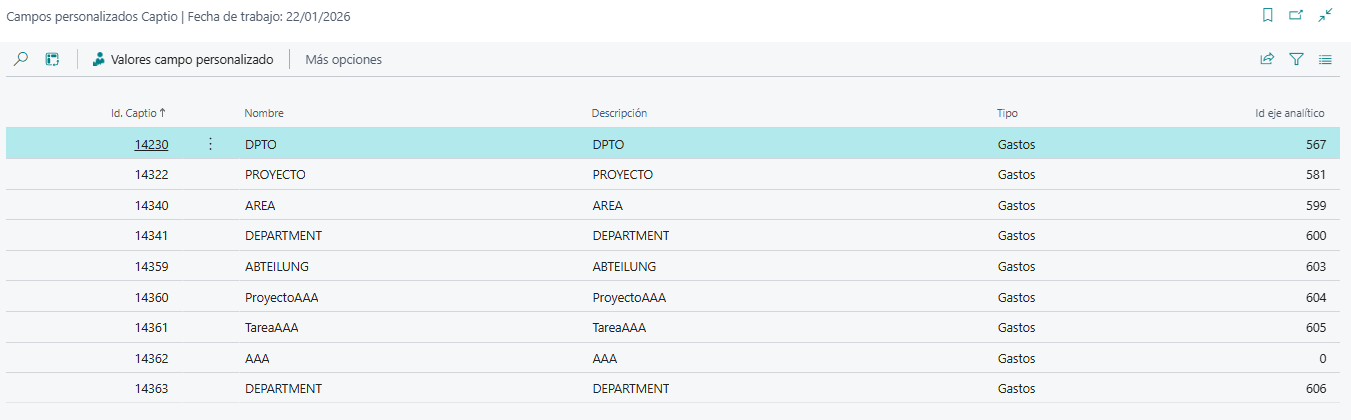Viewport: 1351px width, 420px height.
Task: Show row options for DPTO row
Action: click(x=210, y=145)
